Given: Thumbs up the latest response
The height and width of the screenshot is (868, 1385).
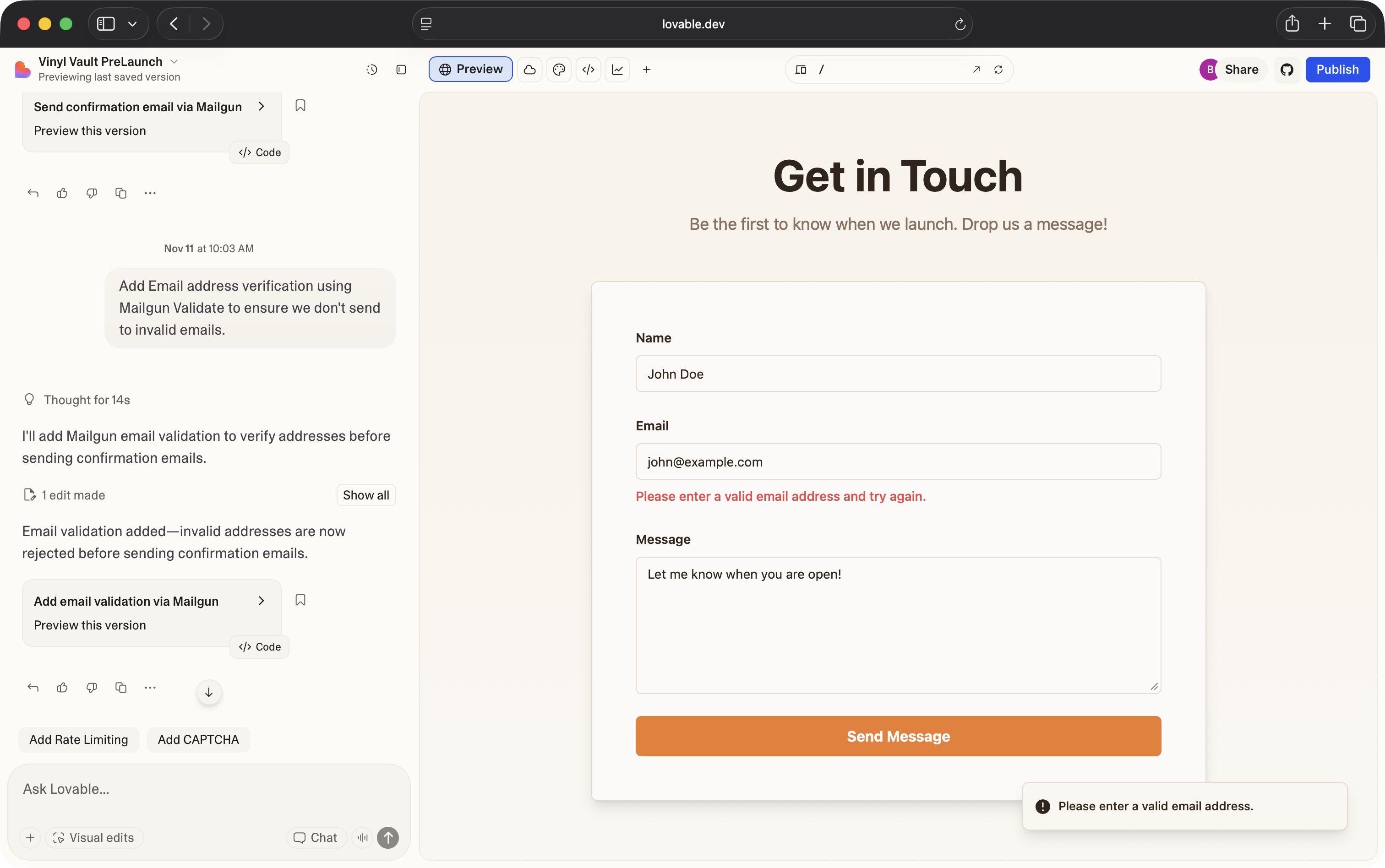Looking at the screenshot, I should click(x=62, y=687).
